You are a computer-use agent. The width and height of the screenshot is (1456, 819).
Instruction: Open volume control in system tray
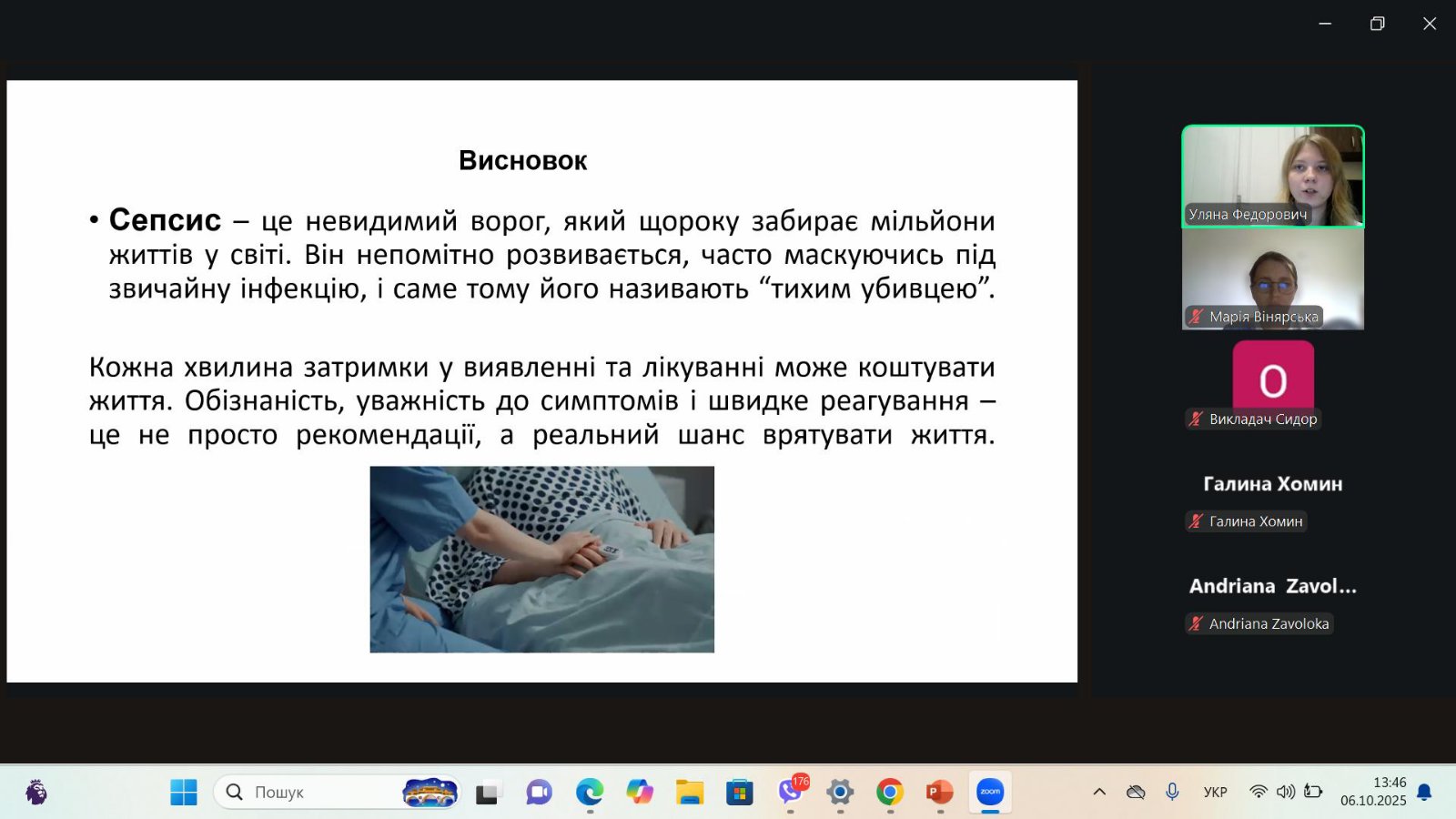click(x=1285, y=792)
